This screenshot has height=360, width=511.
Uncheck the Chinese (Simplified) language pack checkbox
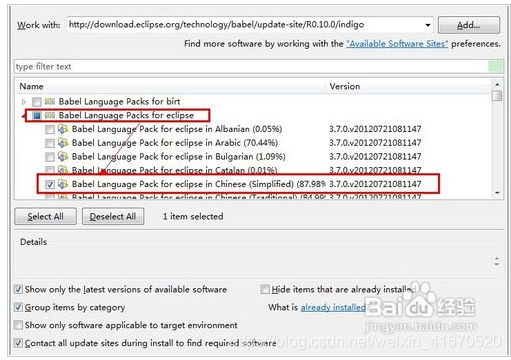[50, 184]
